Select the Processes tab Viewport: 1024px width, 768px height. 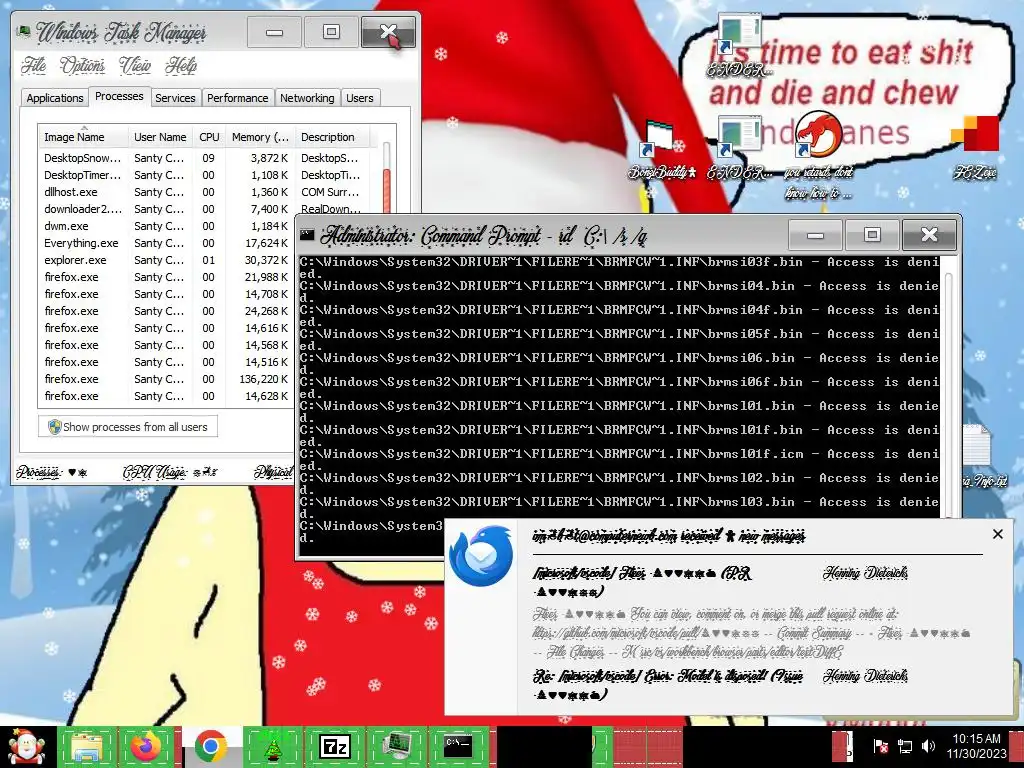(119, 96)
